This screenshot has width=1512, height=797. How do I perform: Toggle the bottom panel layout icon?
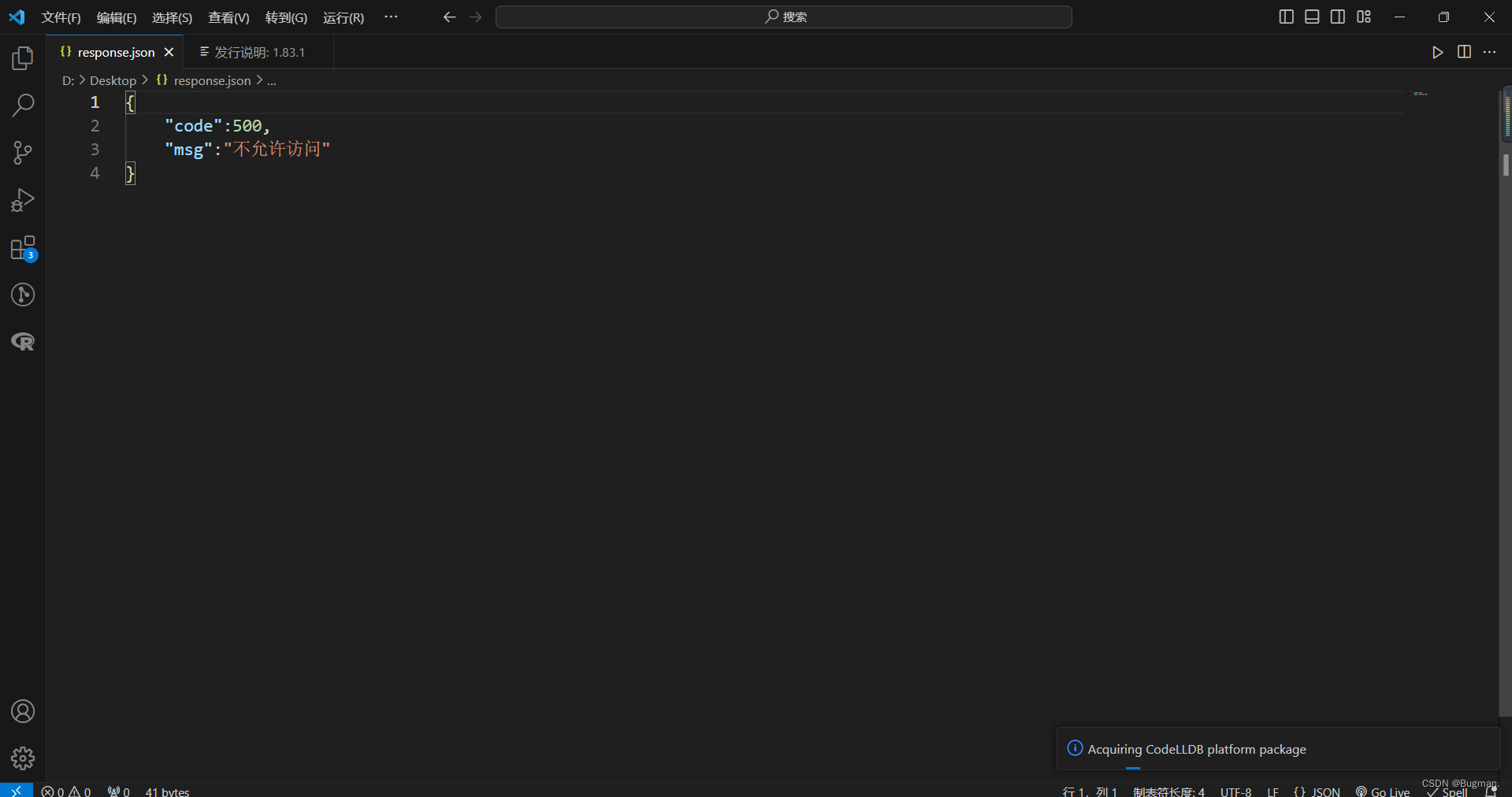(x=1312, y=17)
